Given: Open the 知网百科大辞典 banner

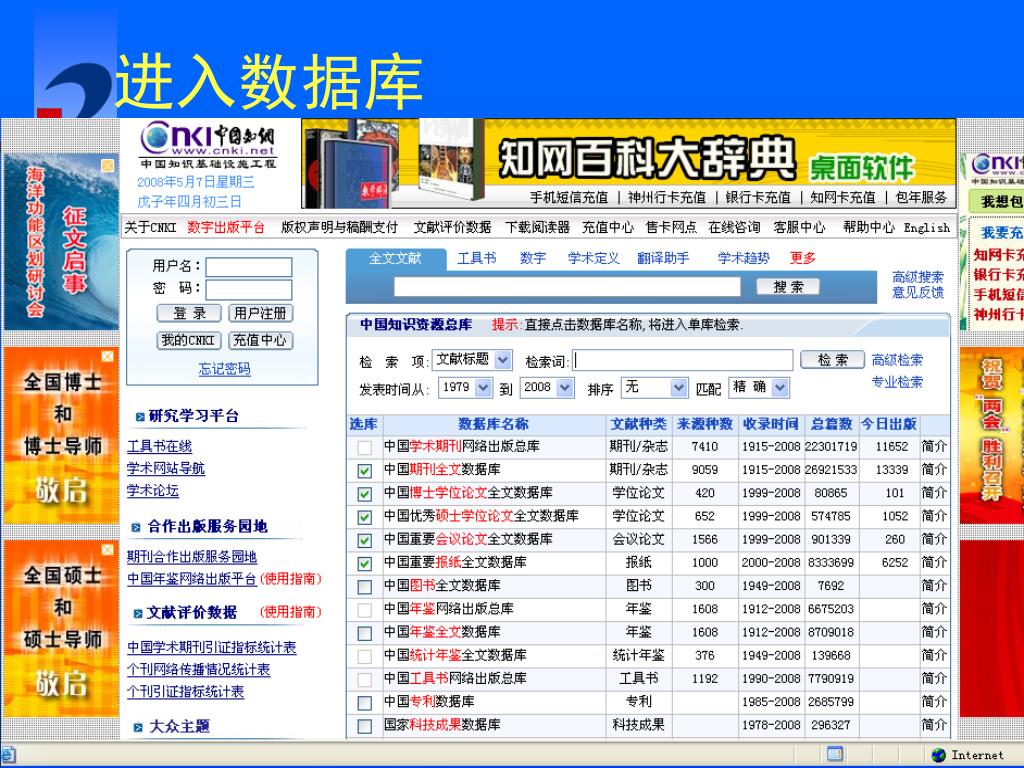Looking at the screenshot, I should coord(628,163).
